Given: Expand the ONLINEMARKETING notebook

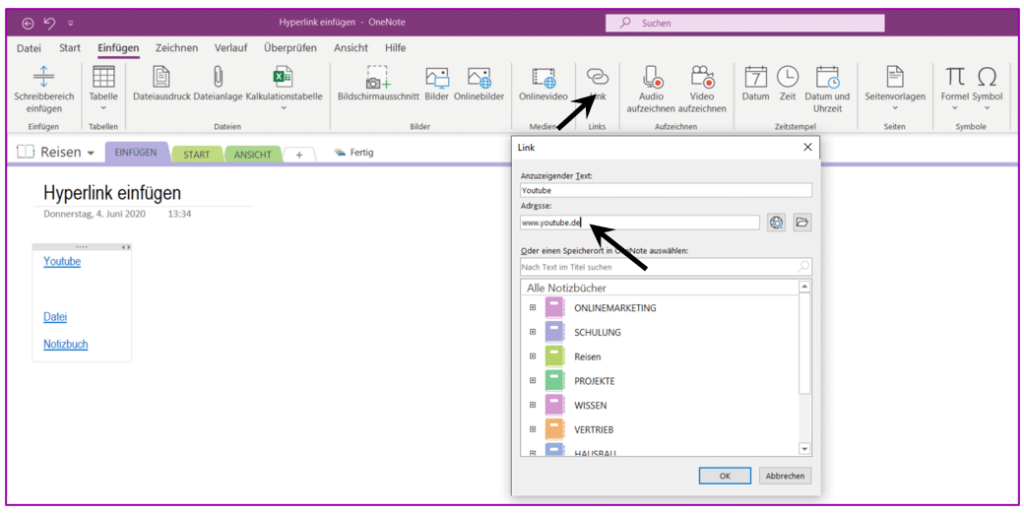Looking at the screenshot, I should point(533,307).
